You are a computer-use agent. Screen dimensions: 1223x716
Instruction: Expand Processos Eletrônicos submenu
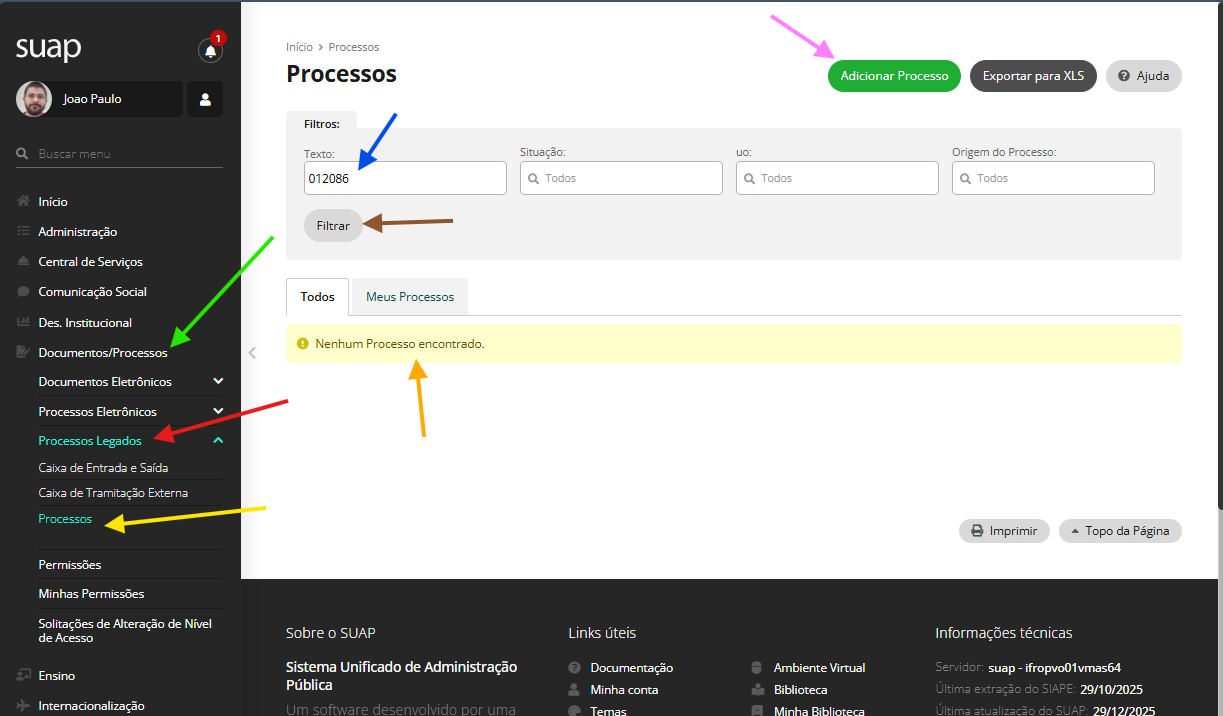[x=218, y=411]
